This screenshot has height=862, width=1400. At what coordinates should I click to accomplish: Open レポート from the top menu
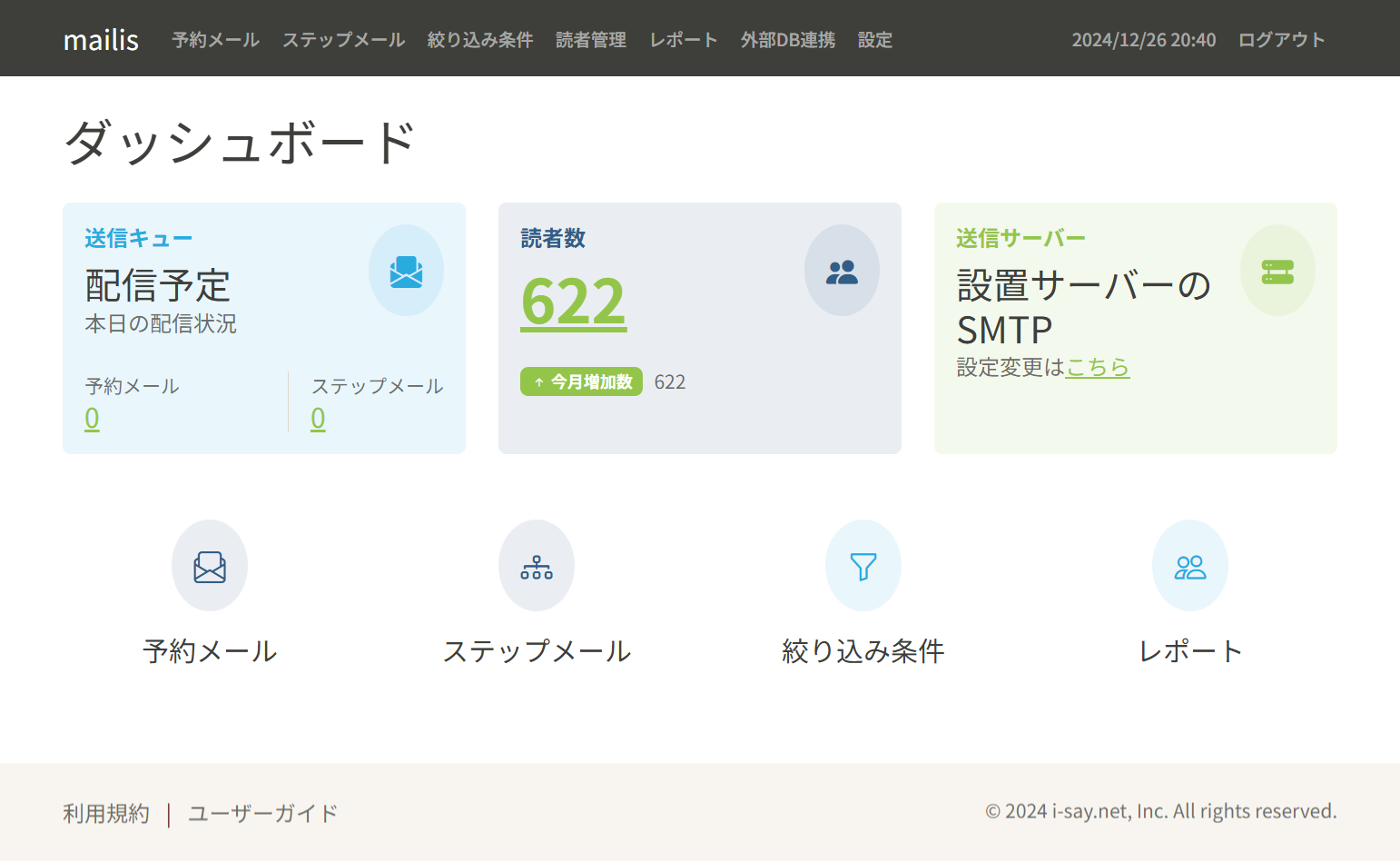[684, 40]
